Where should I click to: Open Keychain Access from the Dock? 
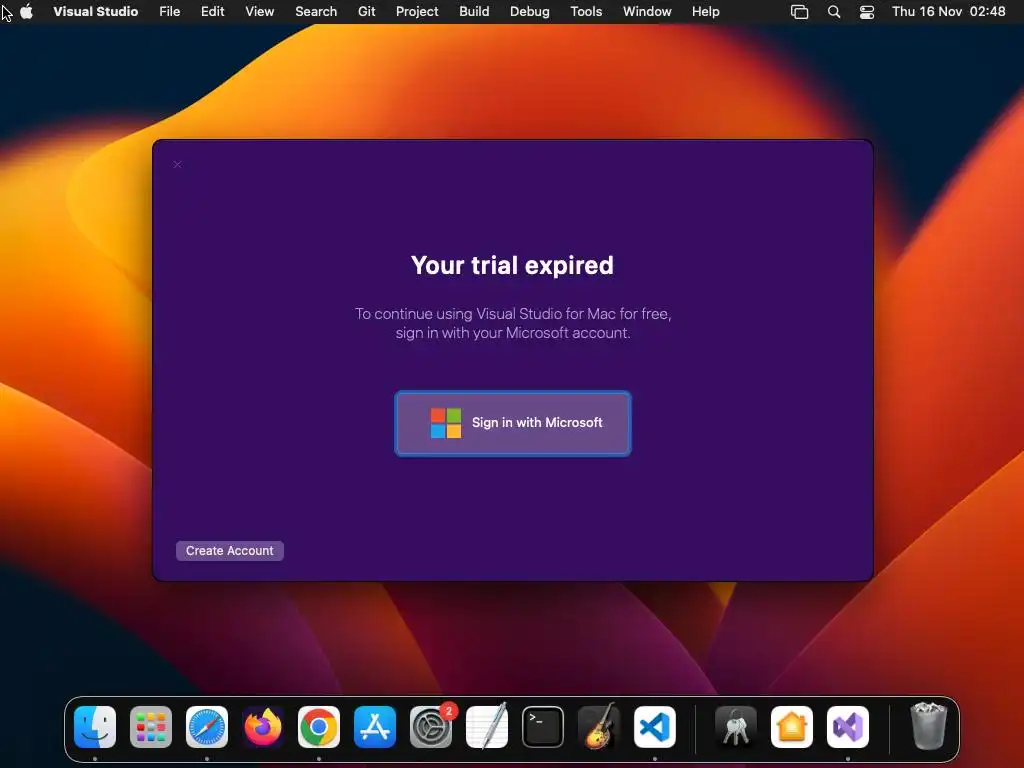coord(736,727)
